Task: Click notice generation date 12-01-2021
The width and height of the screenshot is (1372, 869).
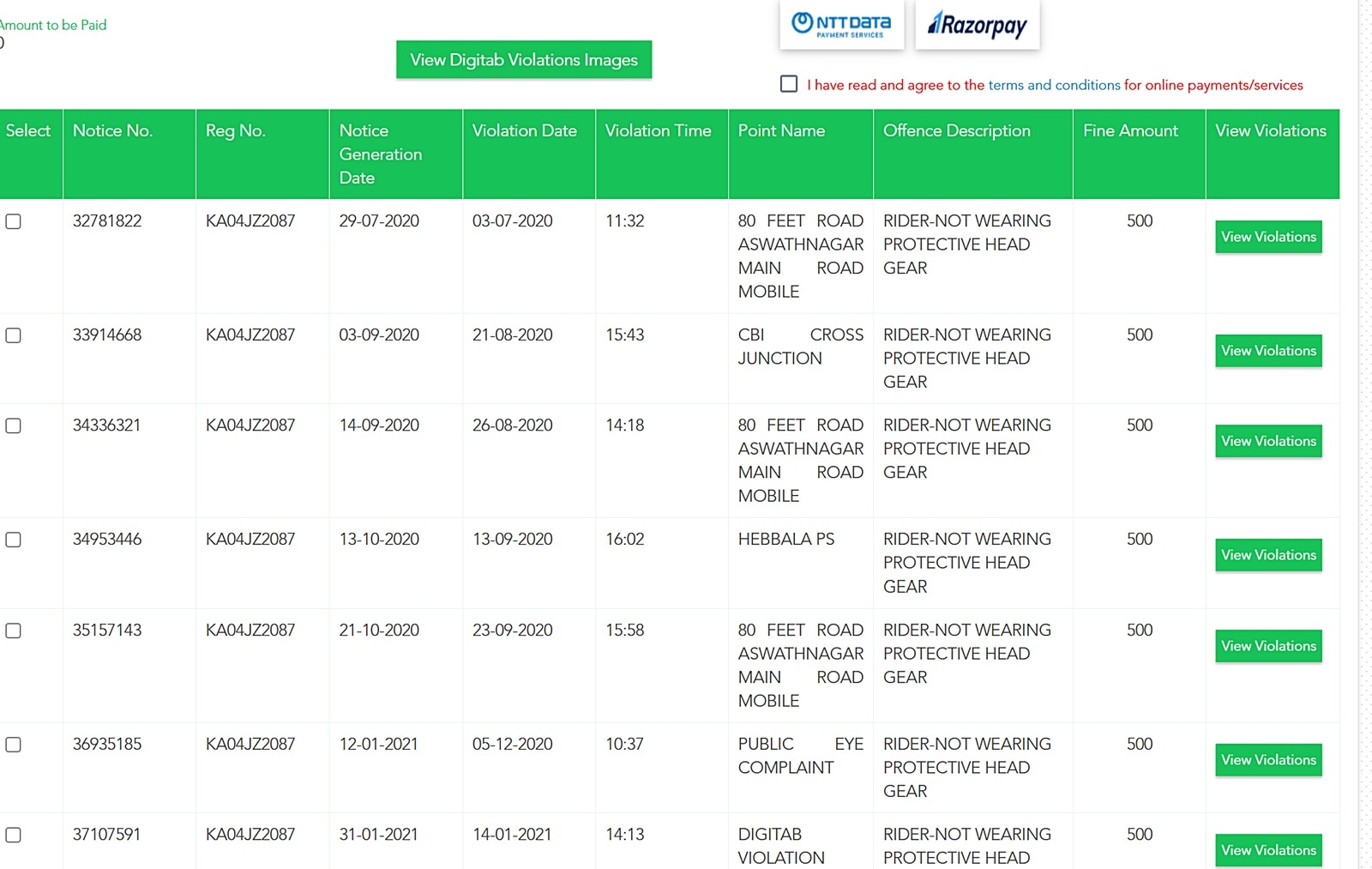Action: coord(378,745)
